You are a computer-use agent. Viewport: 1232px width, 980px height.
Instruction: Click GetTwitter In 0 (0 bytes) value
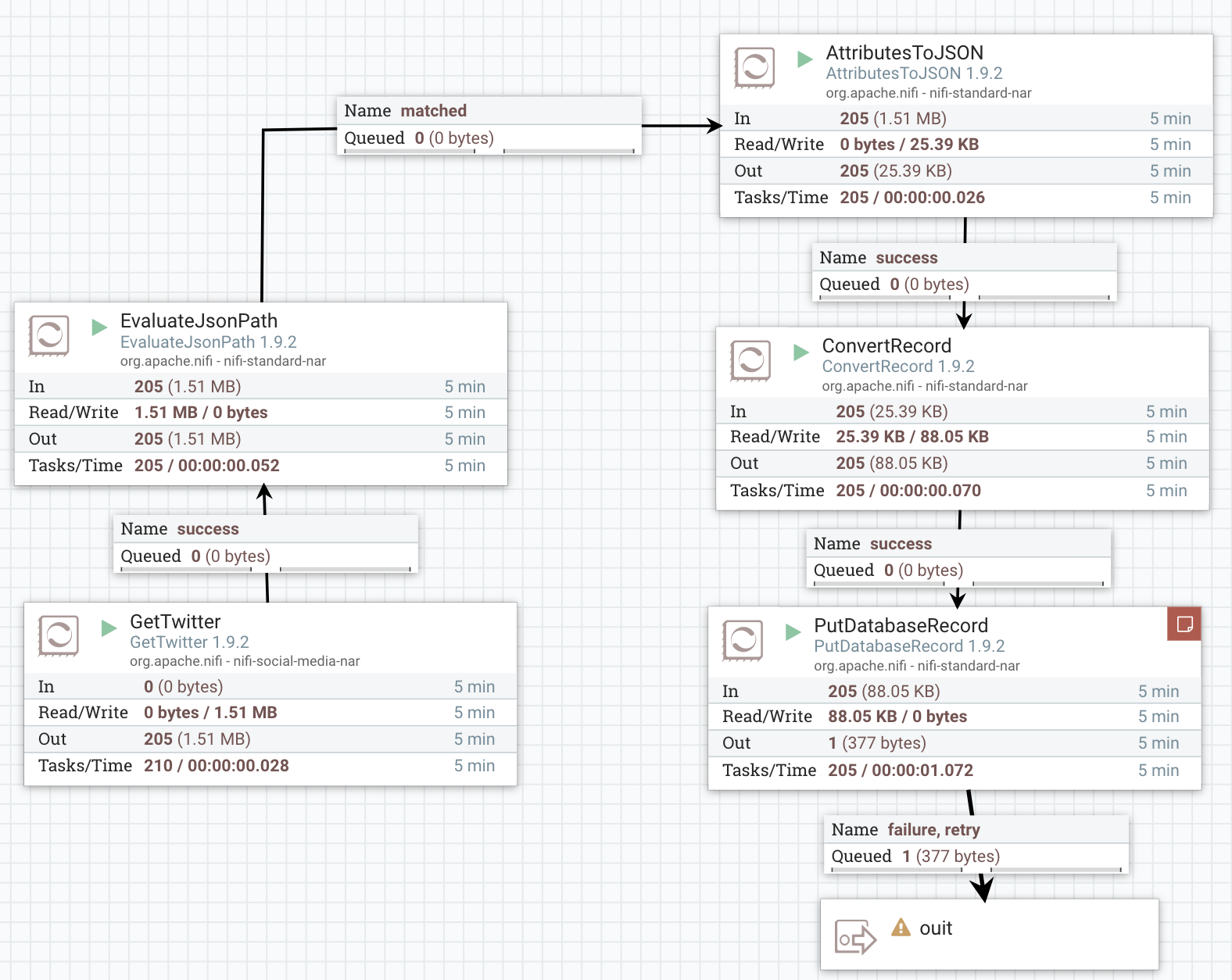(184, 686)
